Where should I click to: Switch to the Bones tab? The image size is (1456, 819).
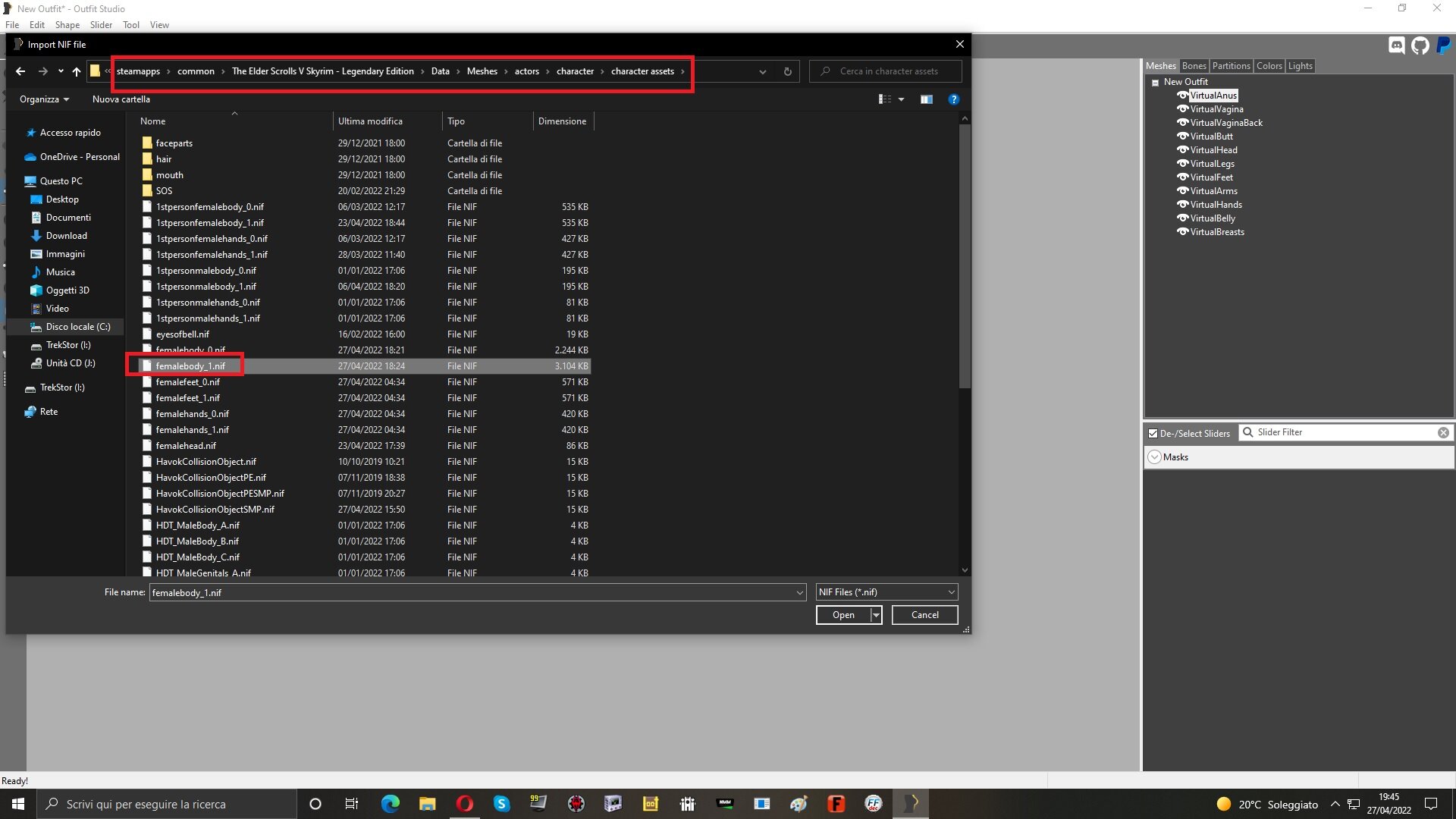[x=1194, y=66]
